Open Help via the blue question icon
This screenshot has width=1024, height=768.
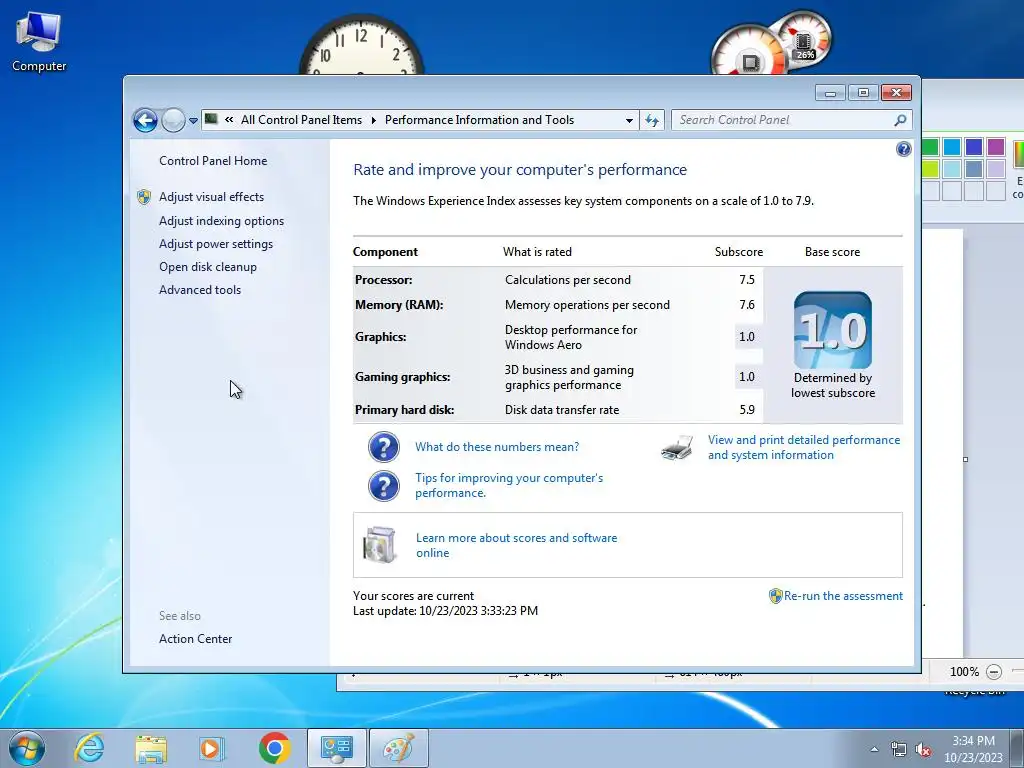903,150
